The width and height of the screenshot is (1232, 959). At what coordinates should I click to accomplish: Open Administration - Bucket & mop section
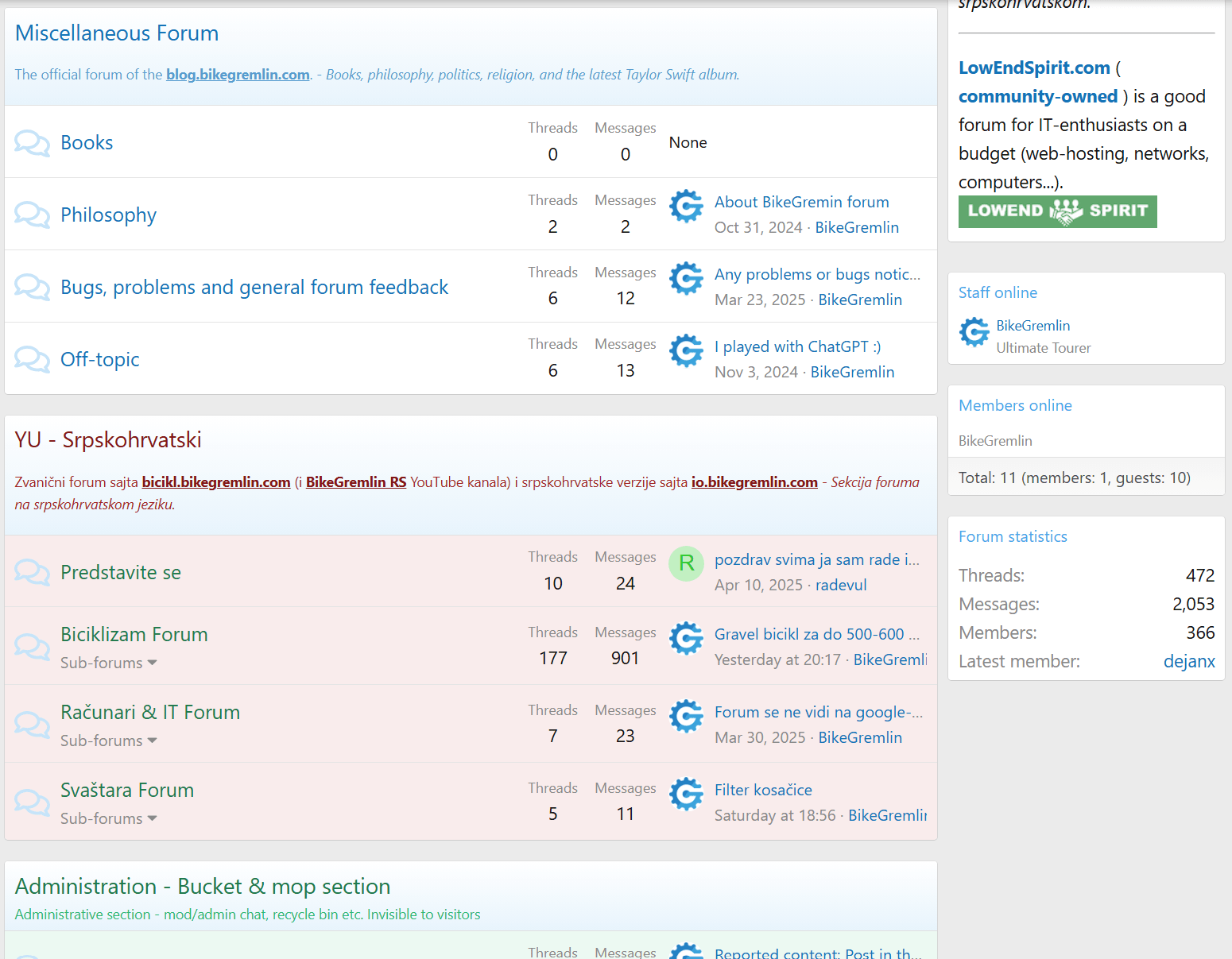click(x=203, y=887)
